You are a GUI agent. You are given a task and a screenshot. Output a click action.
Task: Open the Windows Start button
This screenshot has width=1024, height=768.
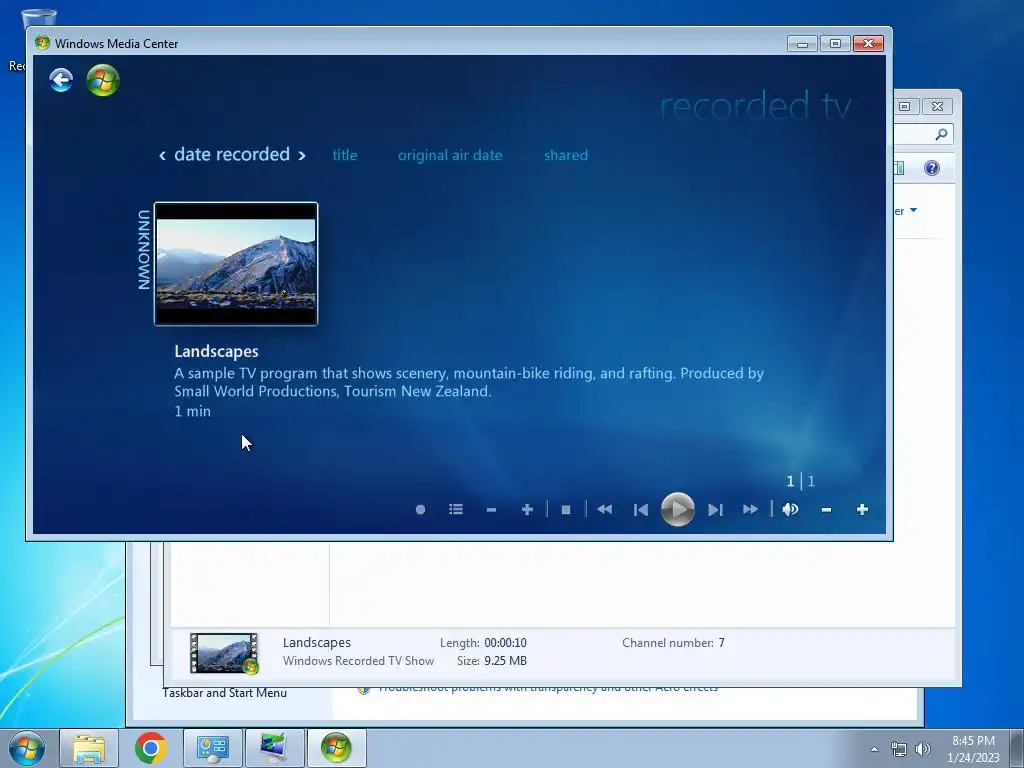27,748
